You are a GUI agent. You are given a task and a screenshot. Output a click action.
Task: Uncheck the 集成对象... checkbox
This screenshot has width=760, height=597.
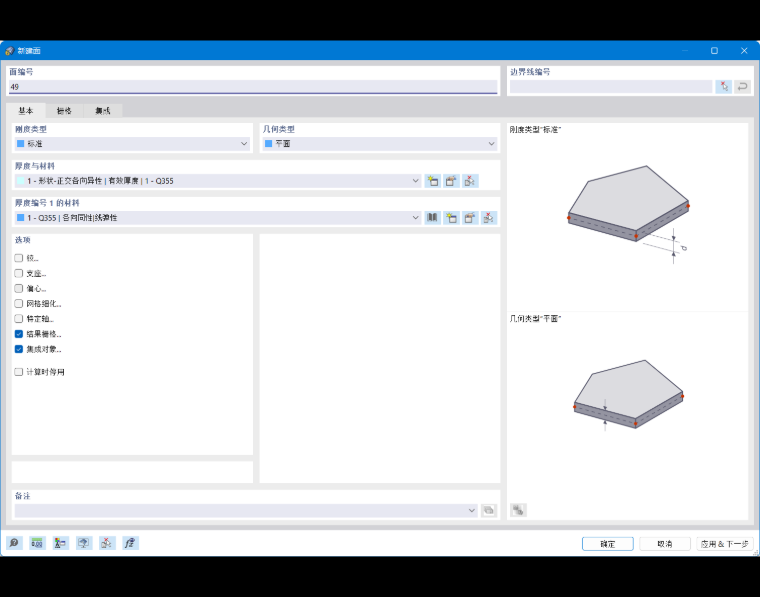point(19,349)
